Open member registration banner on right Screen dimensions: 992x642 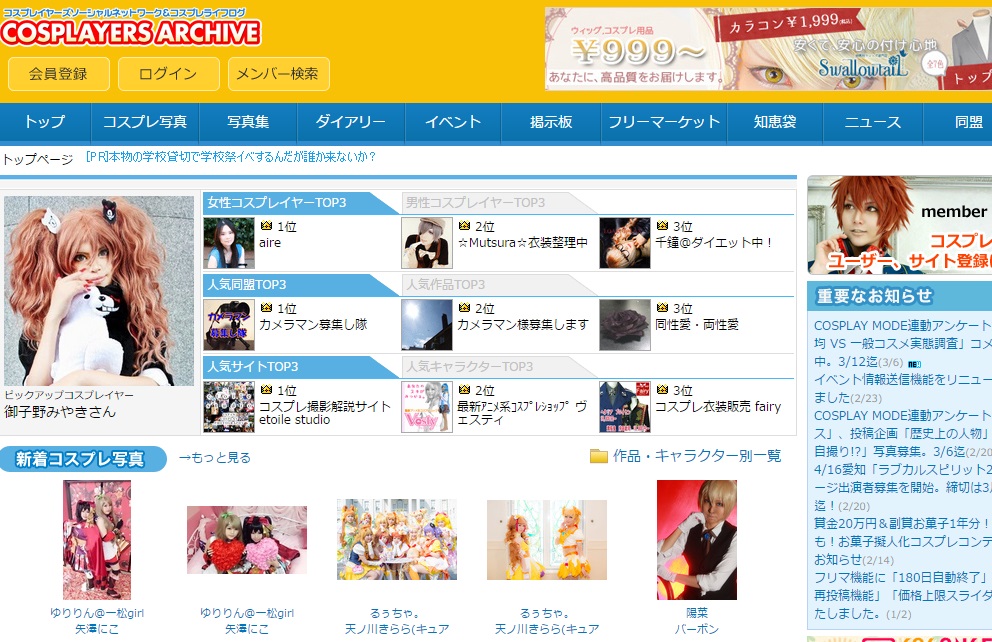pyautogui.click(x=900, y=225)
